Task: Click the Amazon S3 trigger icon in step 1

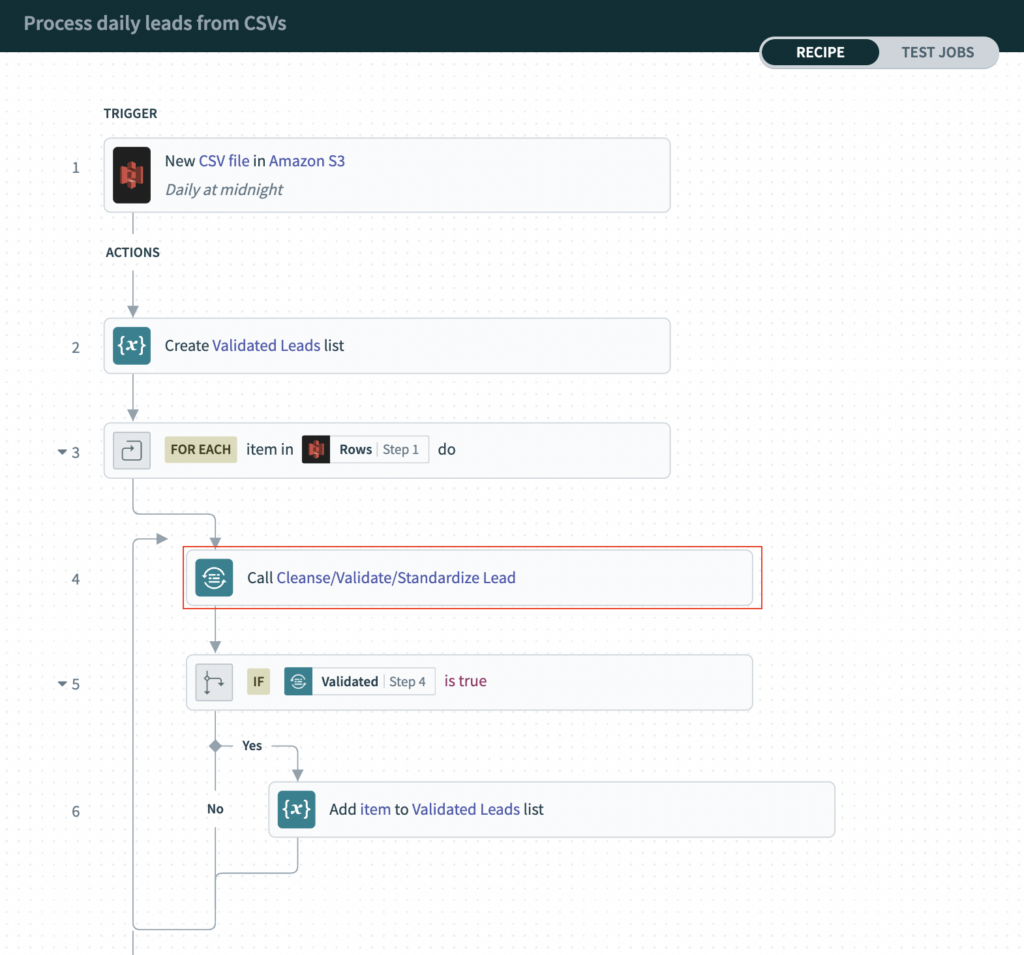Action: (x=131, y=173)
